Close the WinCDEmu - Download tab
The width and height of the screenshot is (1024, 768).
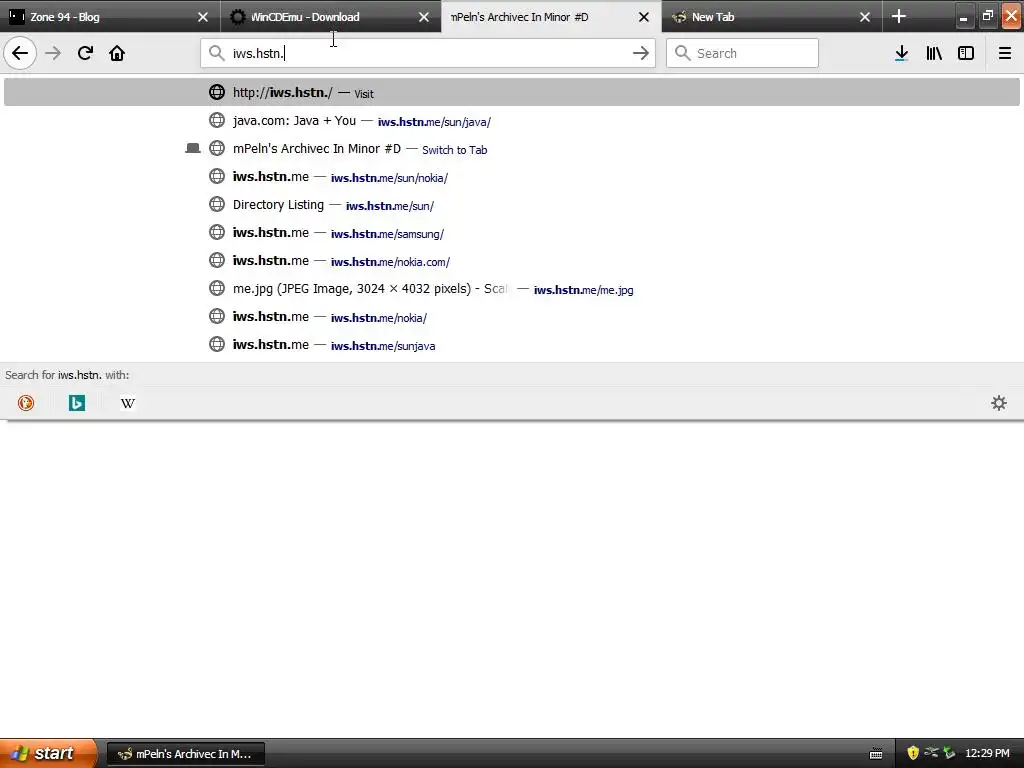point(424,17)
